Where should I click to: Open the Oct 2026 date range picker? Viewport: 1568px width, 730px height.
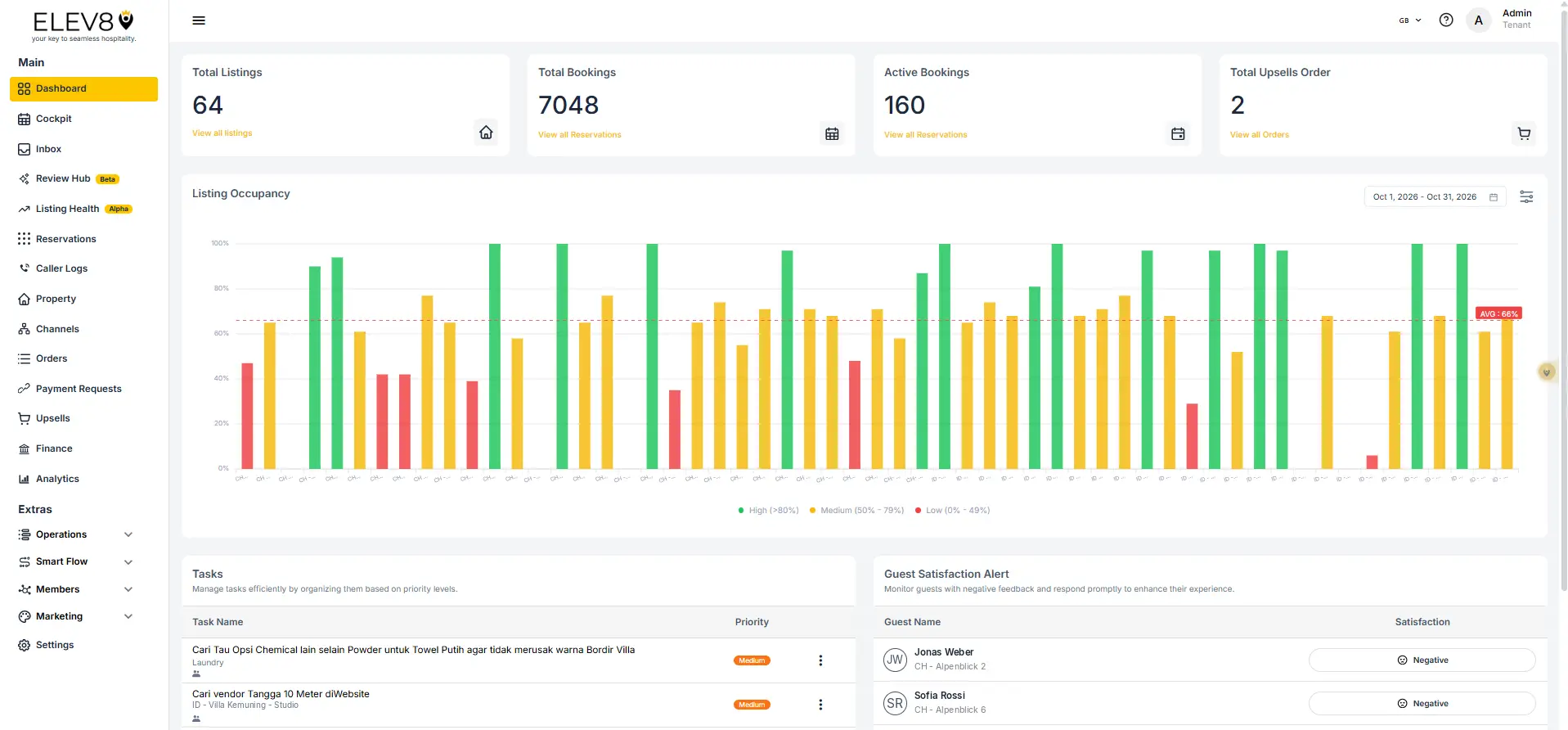coord(1435,197)
